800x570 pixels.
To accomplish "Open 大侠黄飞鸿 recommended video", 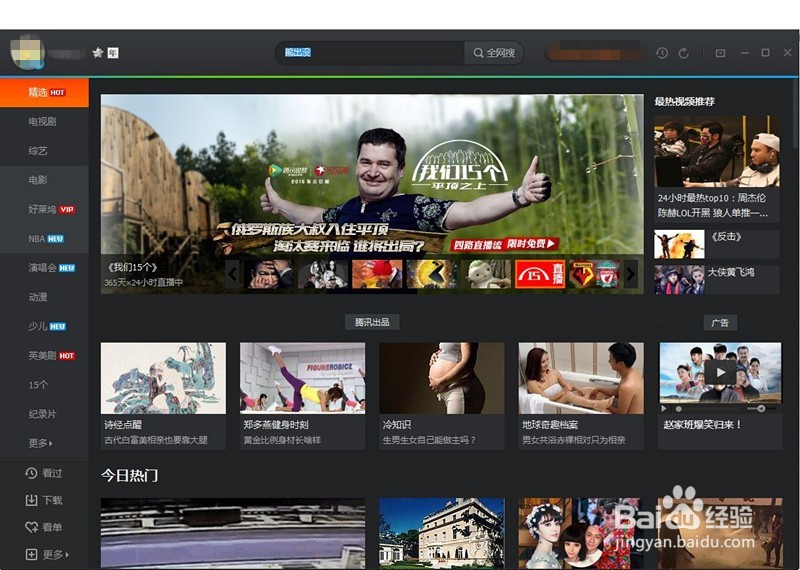I will tap(716, 279).
